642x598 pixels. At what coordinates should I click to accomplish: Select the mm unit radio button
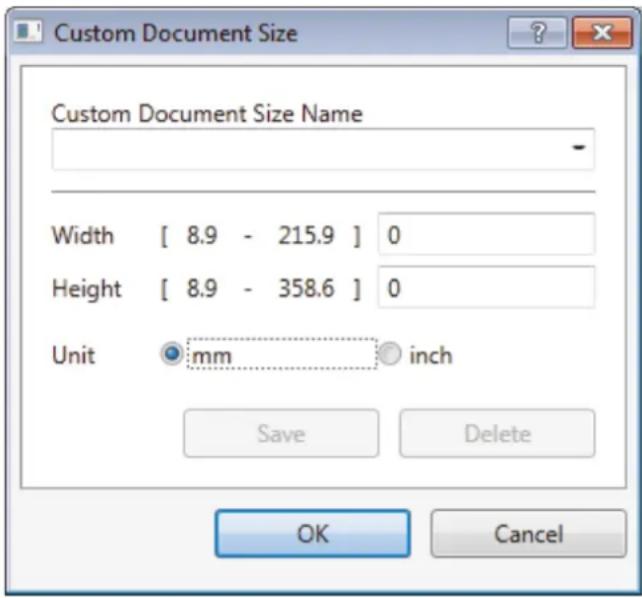[172, 354]
